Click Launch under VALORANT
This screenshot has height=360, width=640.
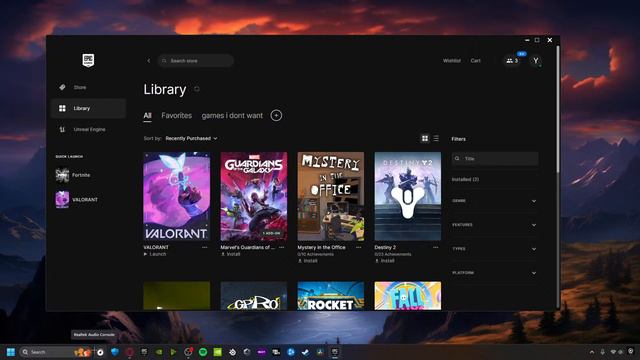point(155,254)
